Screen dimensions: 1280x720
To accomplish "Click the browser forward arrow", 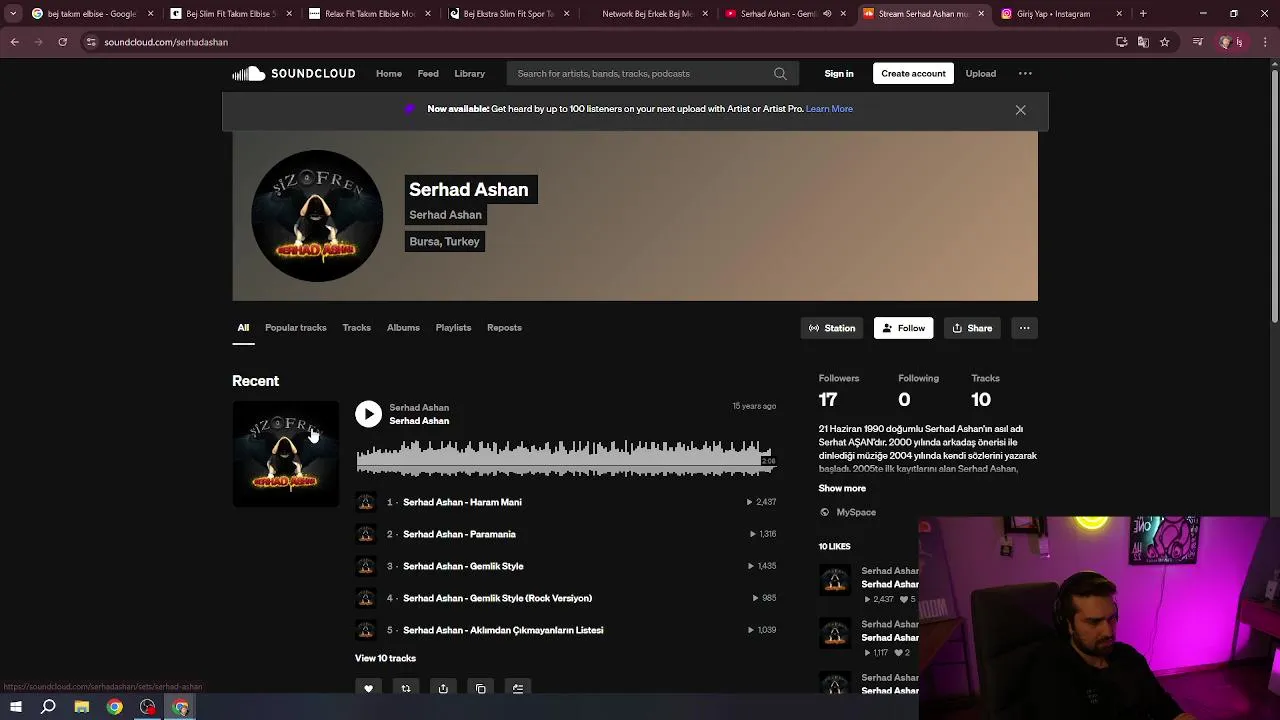I will point(38,42).
